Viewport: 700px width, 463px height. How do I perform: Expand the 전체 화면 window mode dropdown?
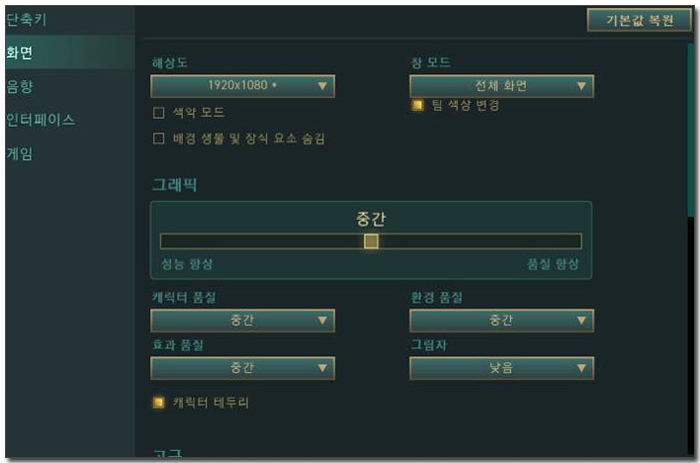pos(501,86)
